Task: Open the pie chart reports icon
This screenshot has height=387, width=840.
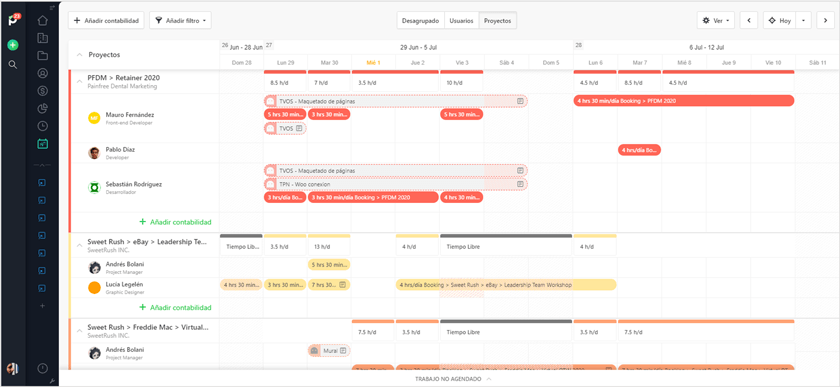Action: (43, 109)
